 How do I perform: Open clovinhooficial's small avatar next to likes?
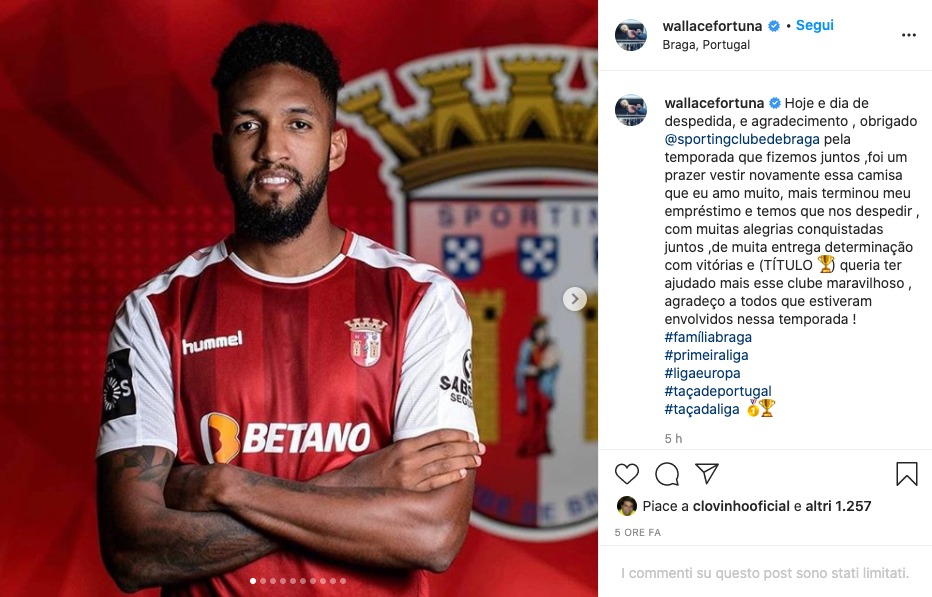click(626, 506)
